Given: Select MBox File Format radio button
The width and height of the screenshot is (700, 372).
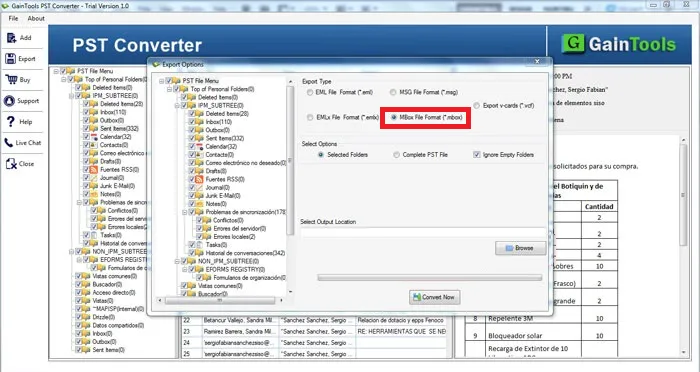Looking at the screenshot, I should click(x=394, y=117).
